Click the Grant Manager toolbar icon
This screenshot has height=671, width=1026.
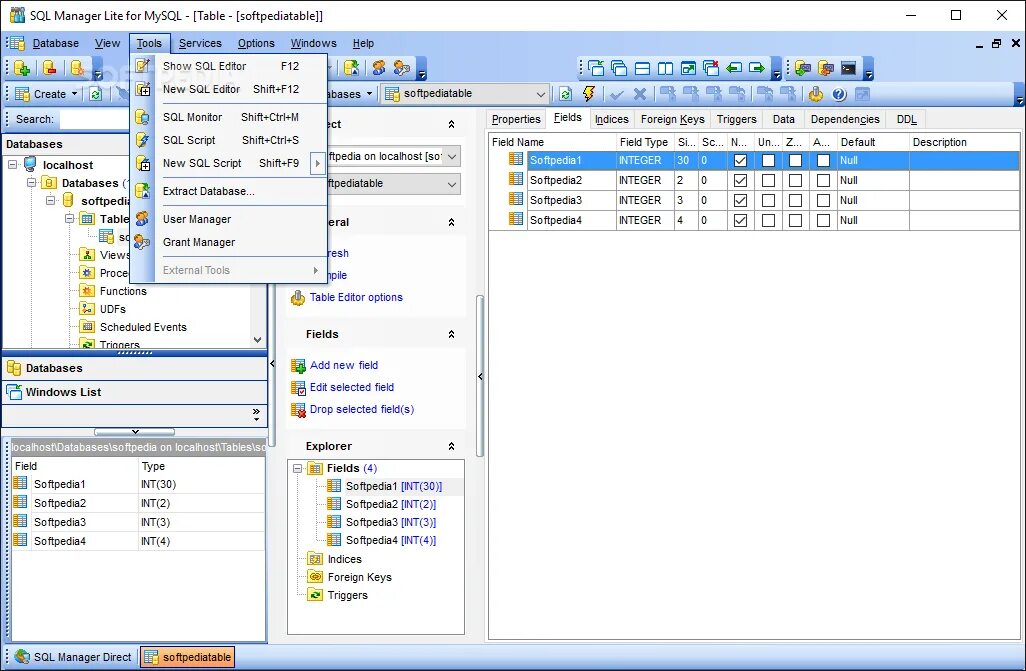[402, 68]
